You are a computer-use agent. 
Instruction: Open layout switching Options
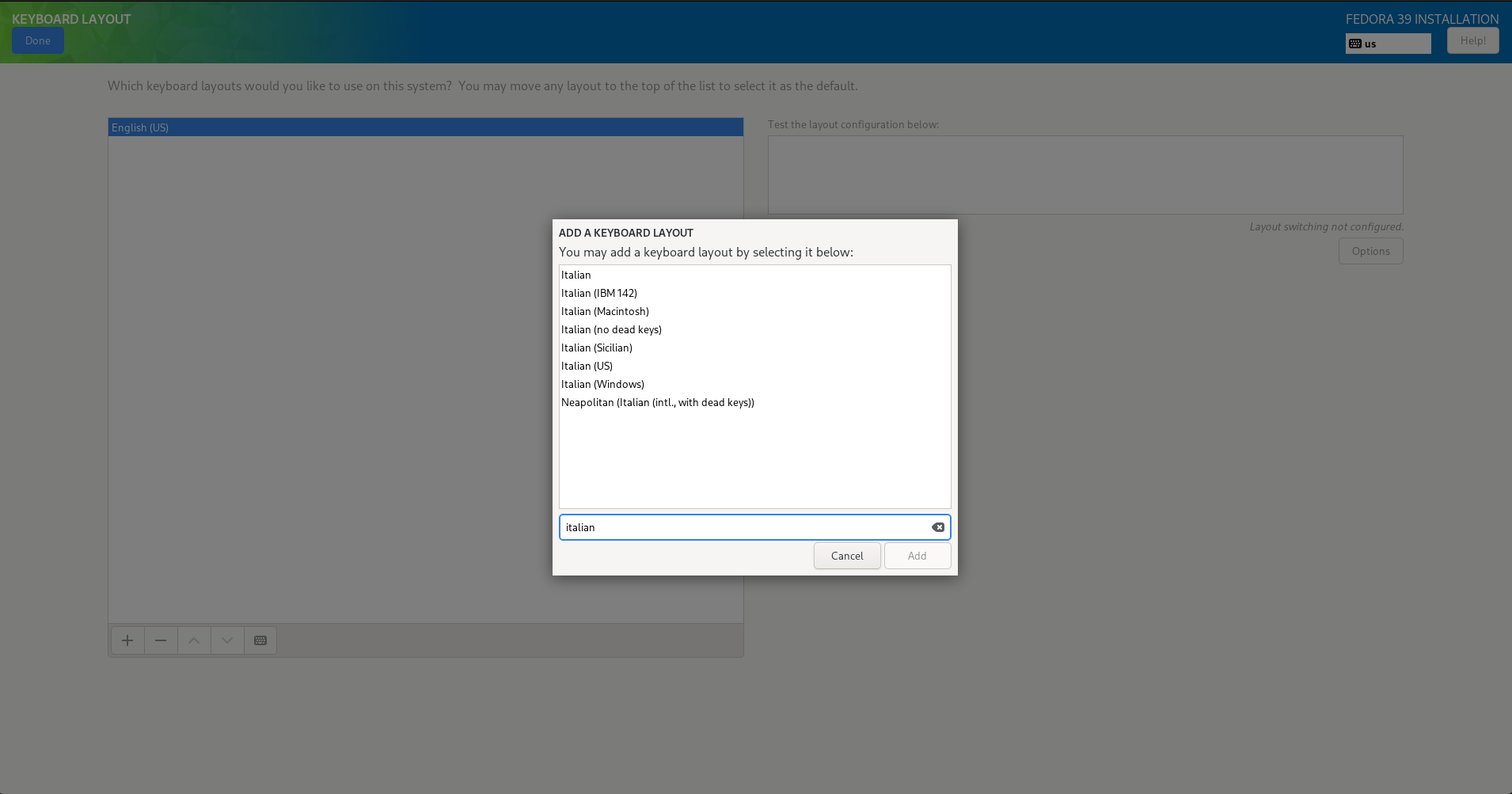(x=1370, y=251)
